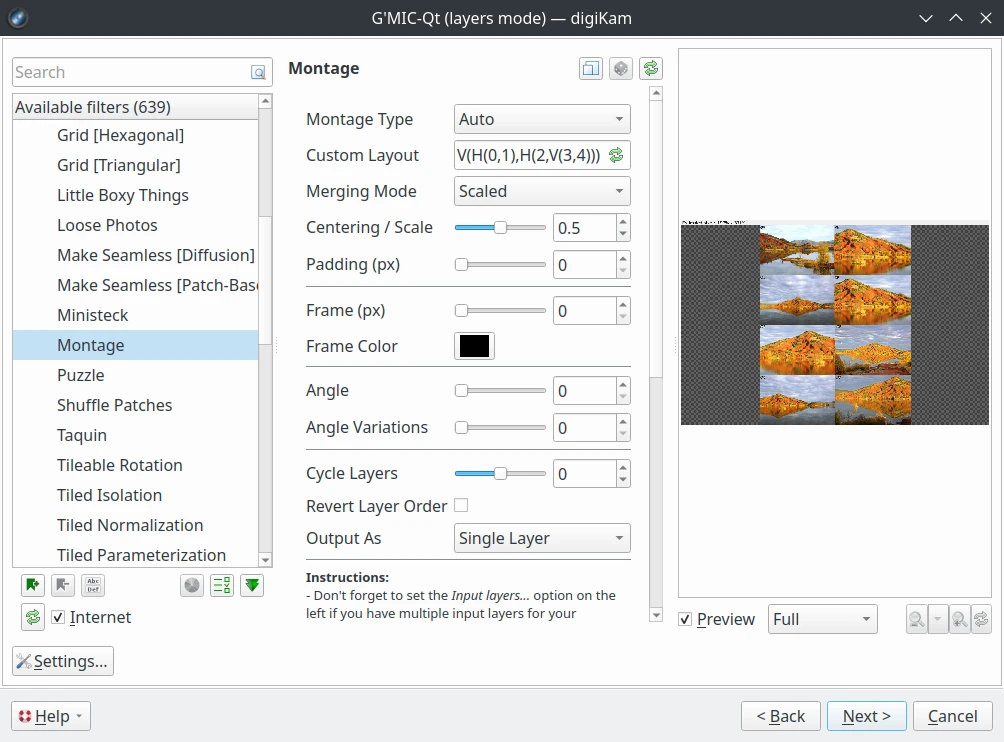This screenshot has width=1004, height=742.
Task: Click the rename fave Abc/Def icon
Action: coord(93,586)
